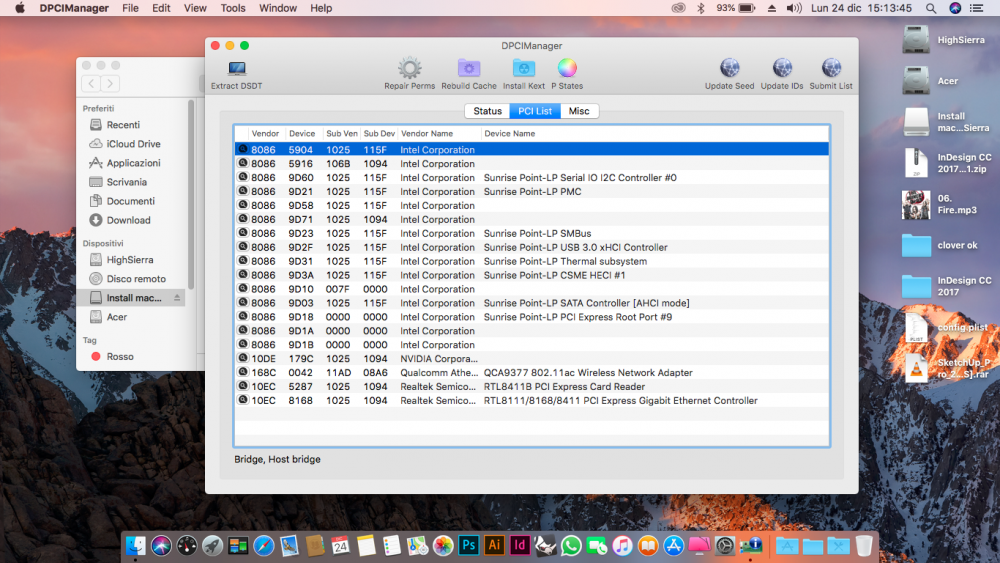Open the P States color wheel tool
Image resolution: width=1000 pixels, height=563 pixels.
[567, 68]
